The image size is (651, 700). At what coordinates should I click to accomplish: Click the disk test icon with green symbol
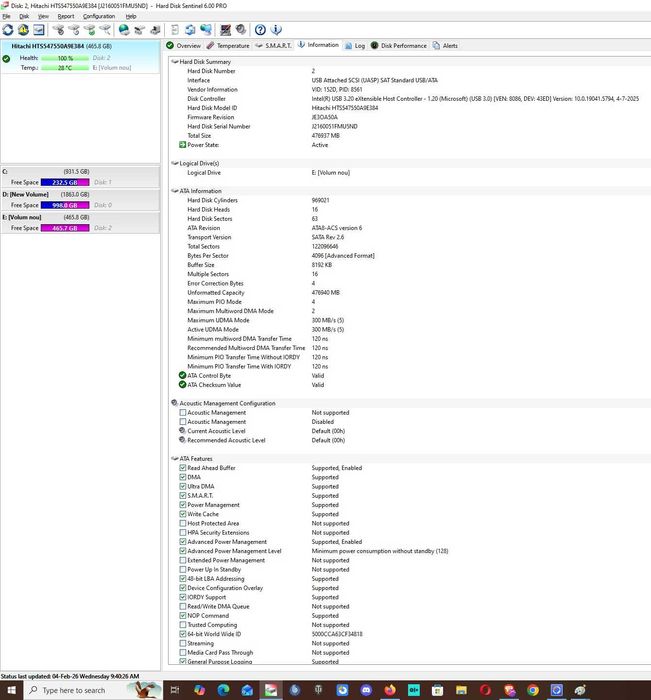tap(89, 30)
